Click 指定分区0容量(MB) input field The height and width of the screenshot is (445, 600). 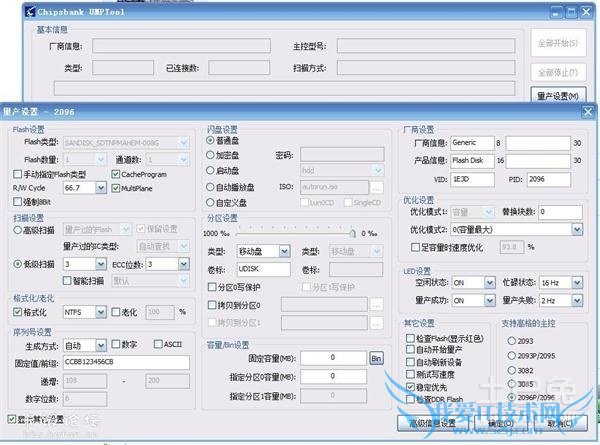point(333,376)
